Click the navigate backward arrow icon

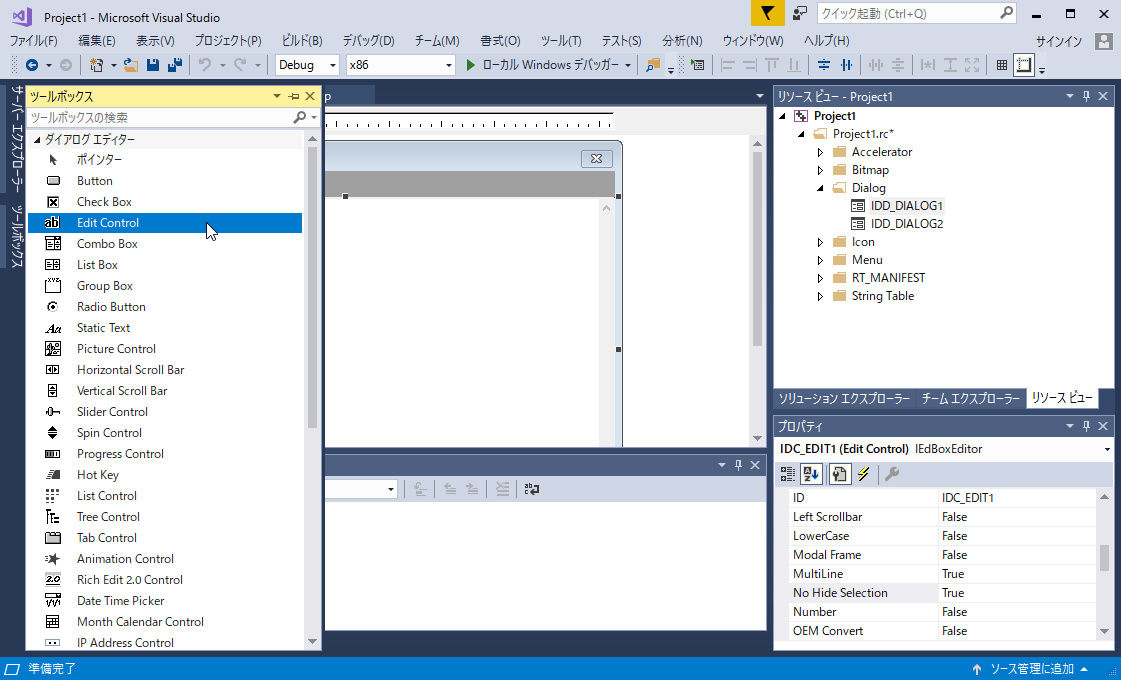[x=31, y=65]
